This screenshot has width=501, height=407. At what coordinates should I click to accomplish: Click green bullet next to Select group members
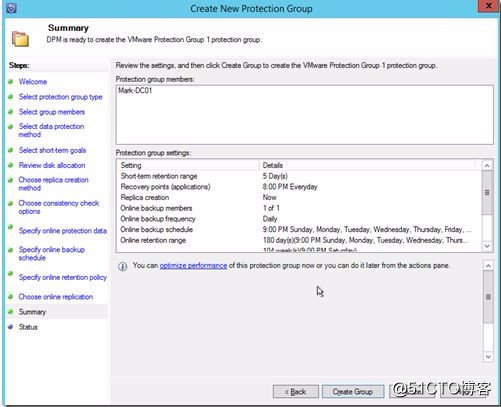click(x=11, y=112)
